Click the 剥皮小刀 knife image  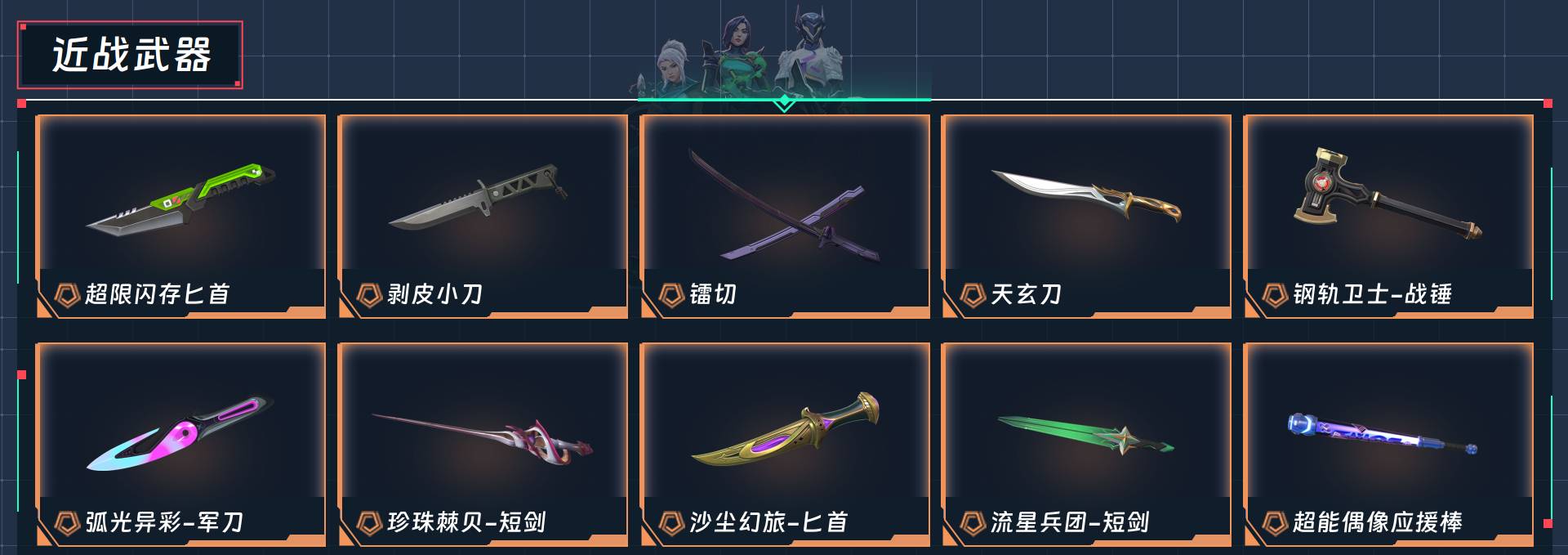click(x=479, y=197)
